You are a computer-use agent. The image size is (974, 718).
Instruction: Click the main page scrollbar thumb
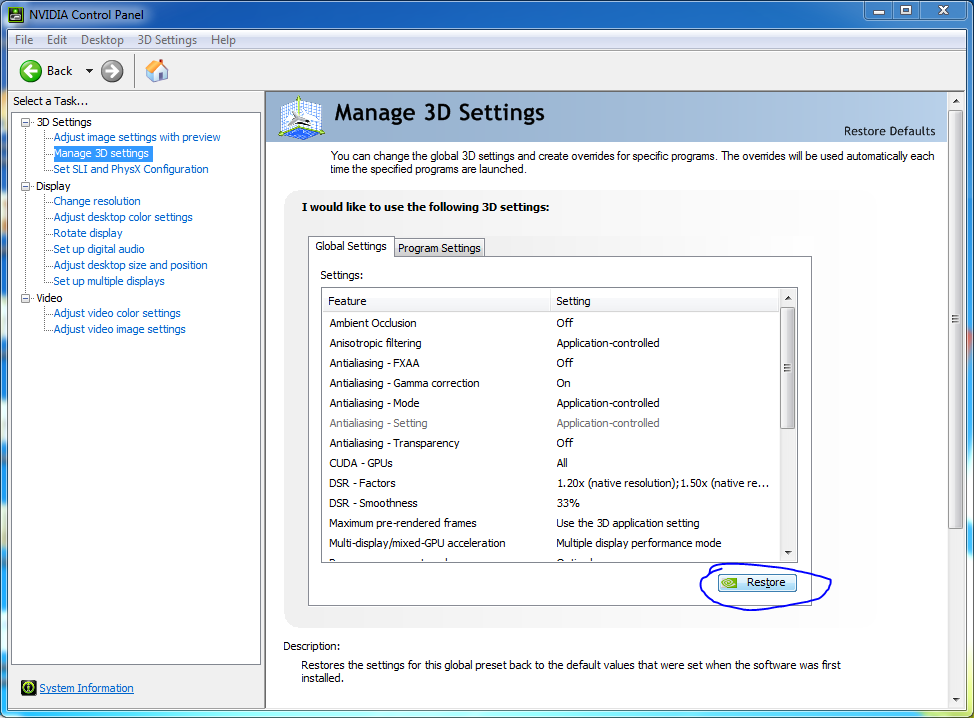point(955,319)
